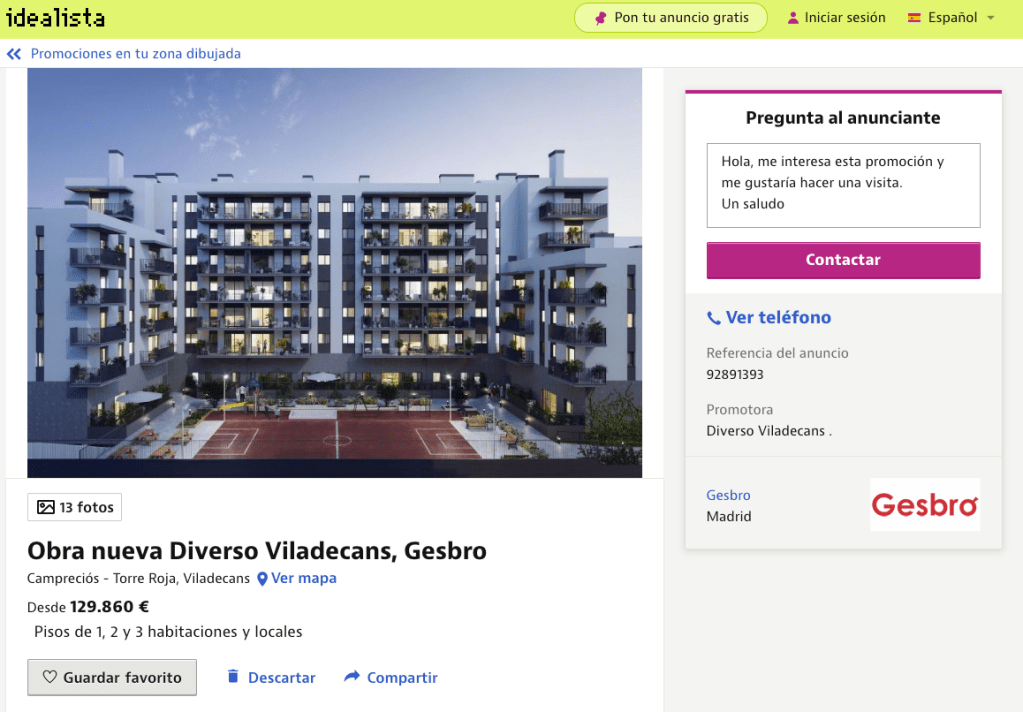Open the Español language dropdown arrow
The image size is (1023, 712).
pos(990,18)
